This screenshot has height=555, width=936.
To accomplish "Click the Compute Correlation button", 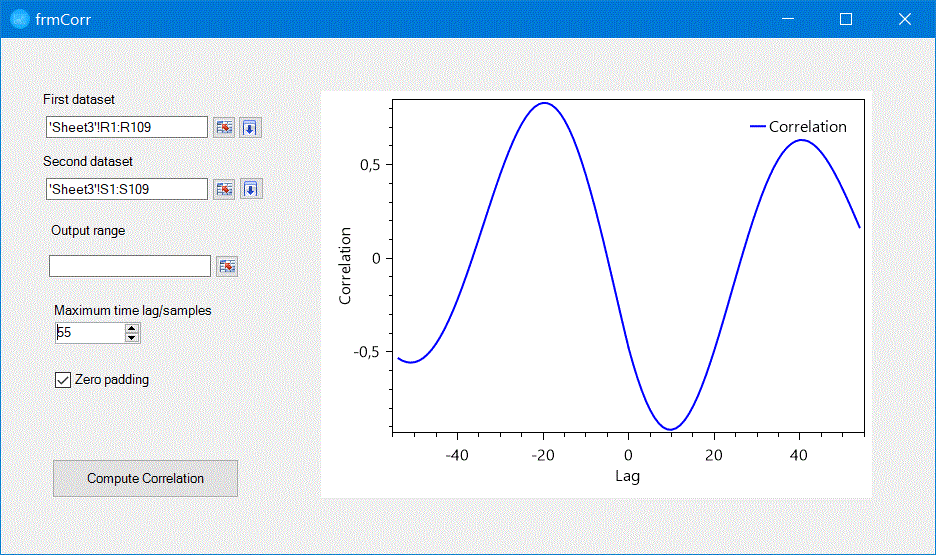I will [x=145, y=478].
